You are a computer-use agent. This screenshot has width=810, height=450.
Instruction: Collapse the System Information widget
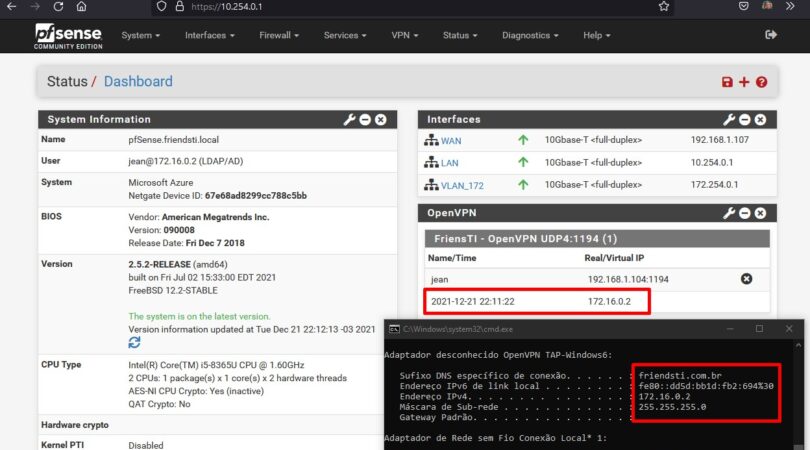(365, 120)
